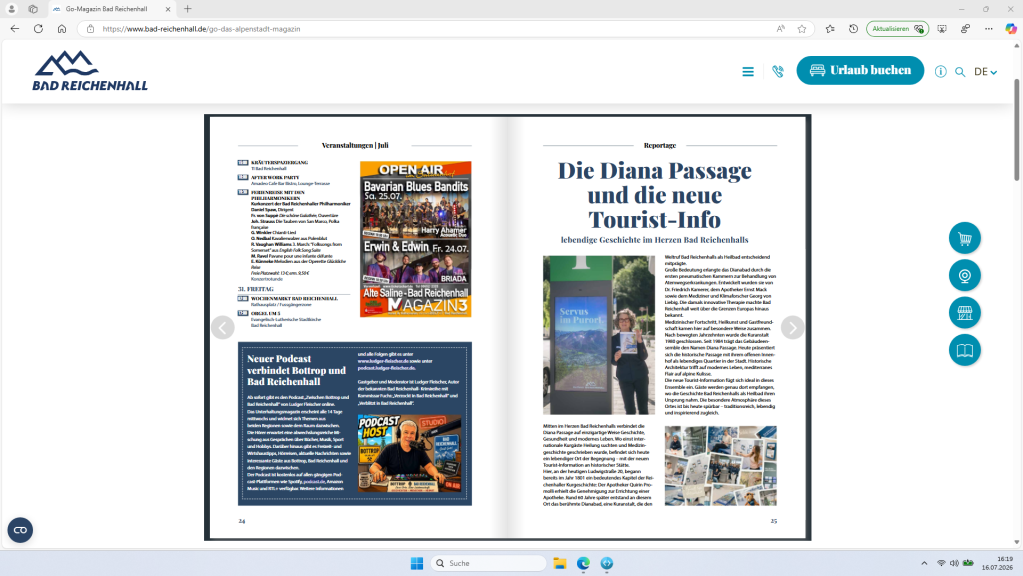1023x576 pixels.
Task: Open the tab actions workspace icon
Action: (x=33, y=9)
